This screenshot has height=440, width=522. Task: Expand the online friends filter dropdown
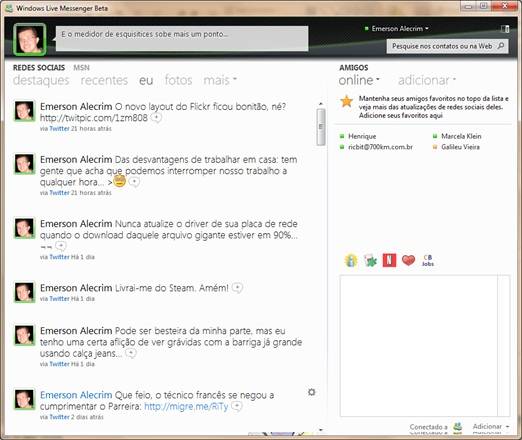359,80
